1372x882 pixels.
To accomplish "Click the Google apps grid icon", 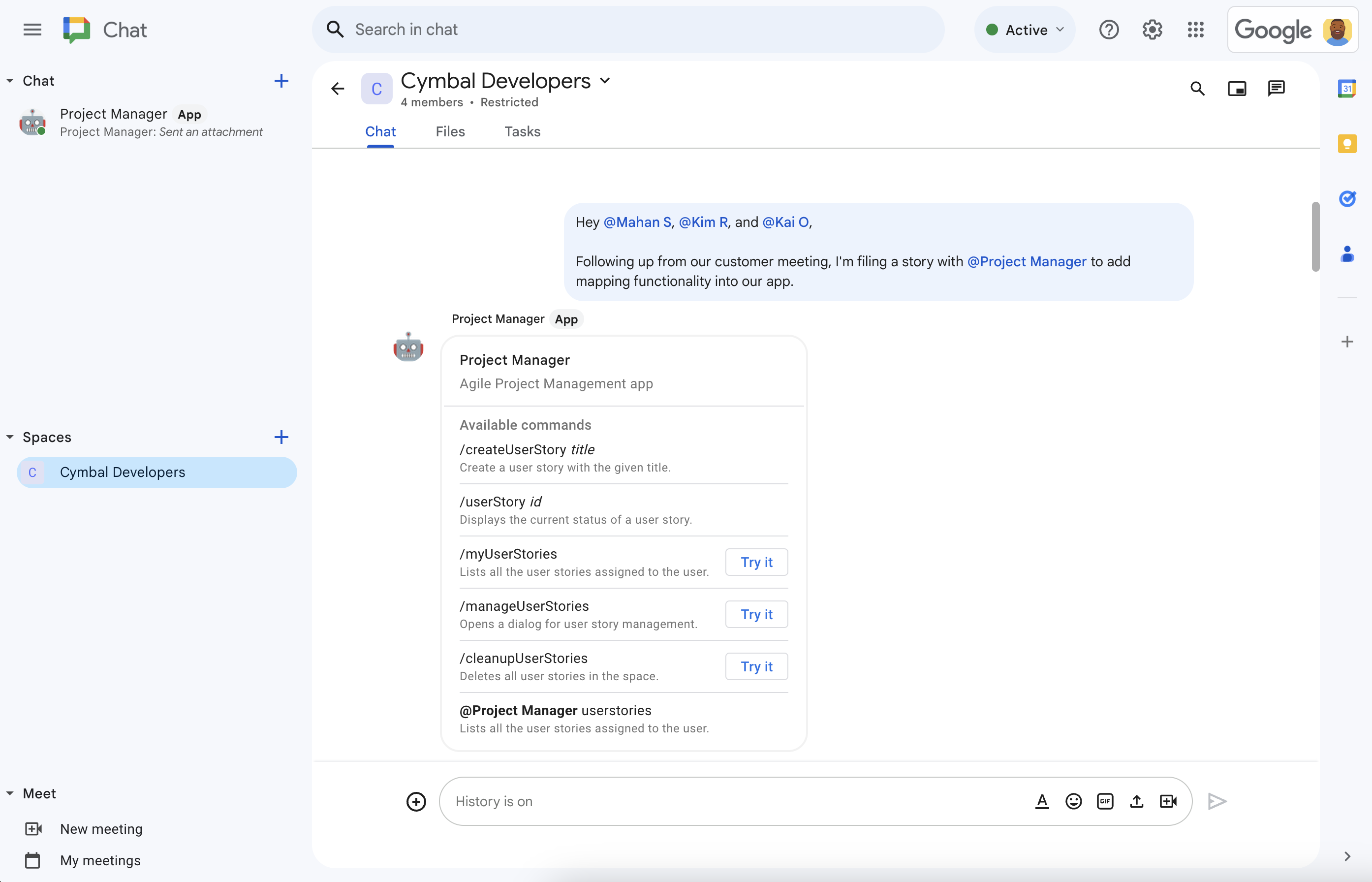I will point(1196,29).
